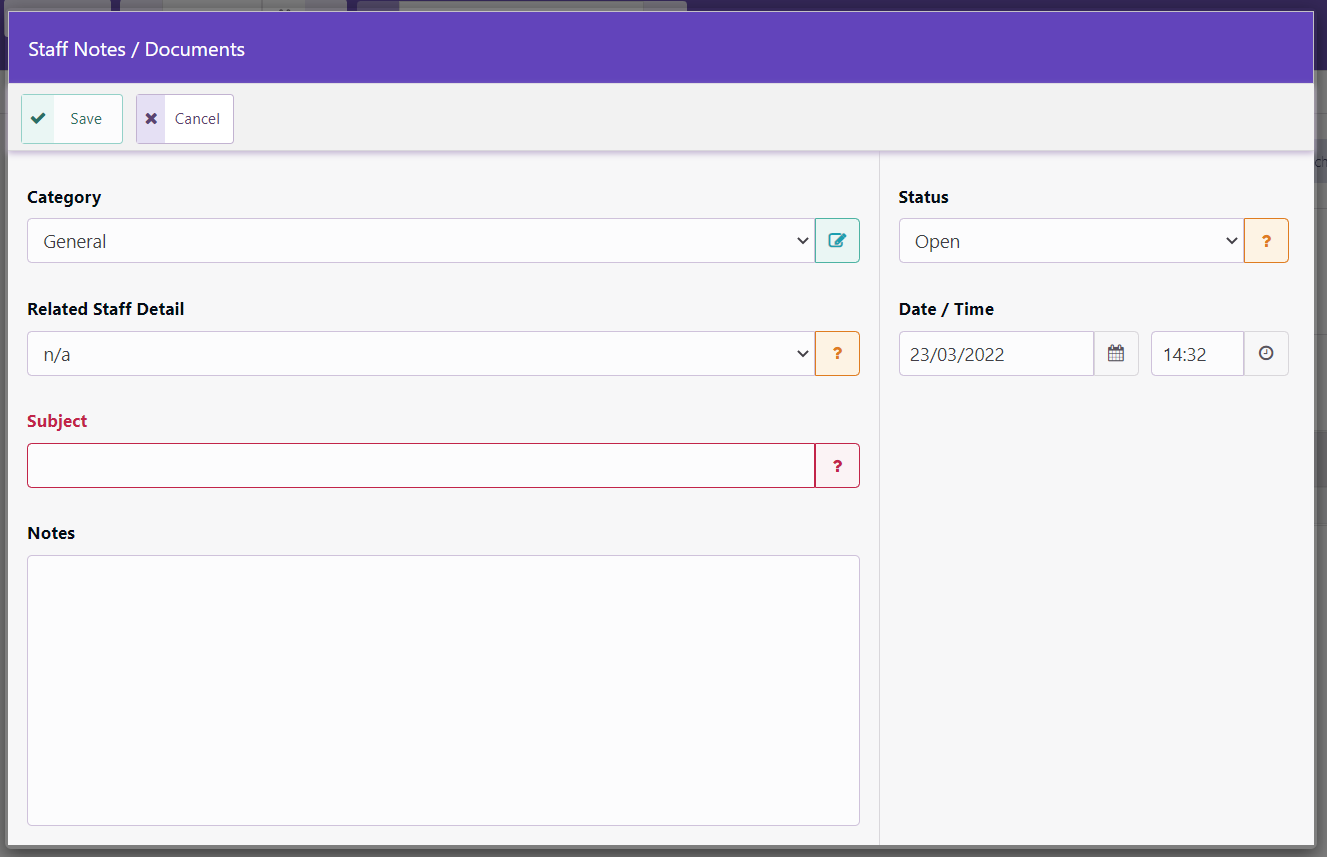Cancel the staff note dialog
Screen dimensions: 1327x857
tap(185, 119)
